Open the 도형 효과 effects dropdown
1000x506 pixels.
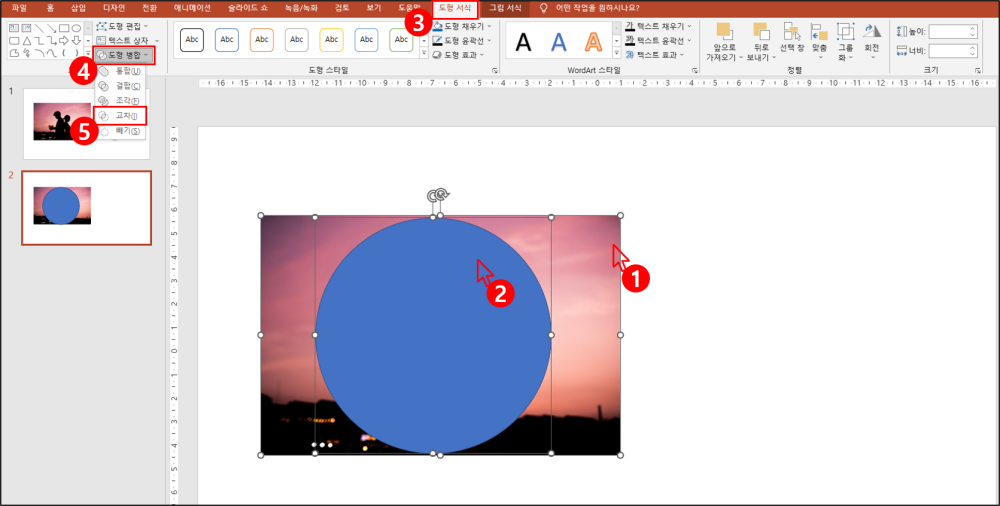pyautogui.click(x=458, y=56)
